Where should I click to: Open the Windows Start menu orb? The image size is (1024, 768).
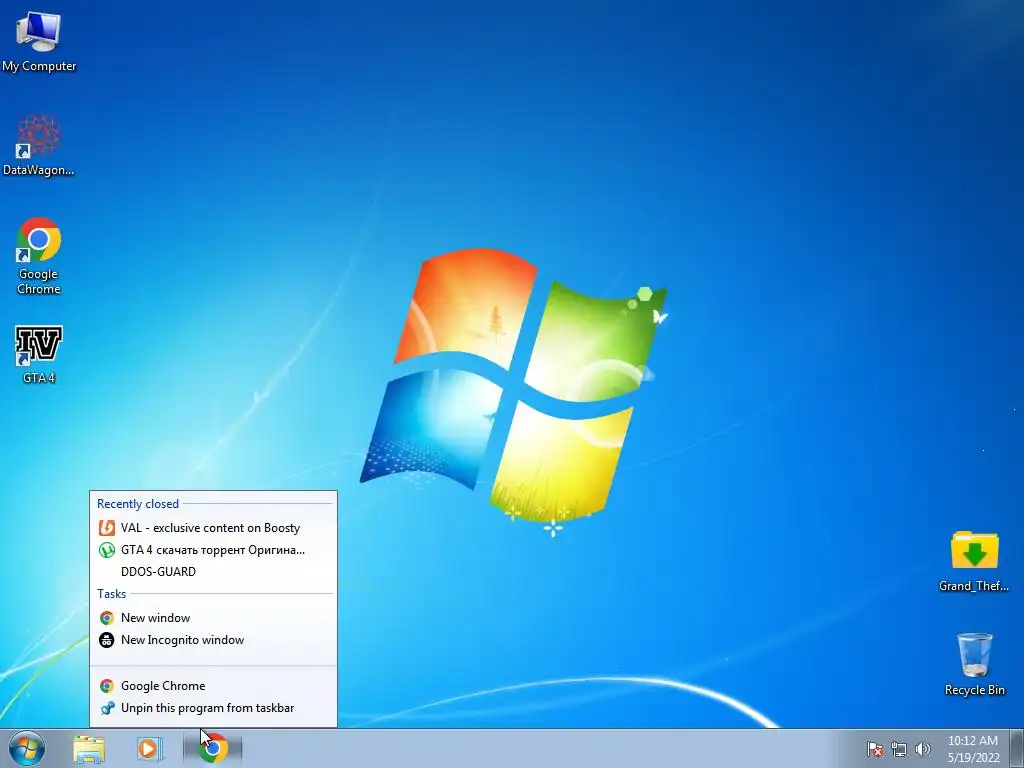click(x=27, y=748)
